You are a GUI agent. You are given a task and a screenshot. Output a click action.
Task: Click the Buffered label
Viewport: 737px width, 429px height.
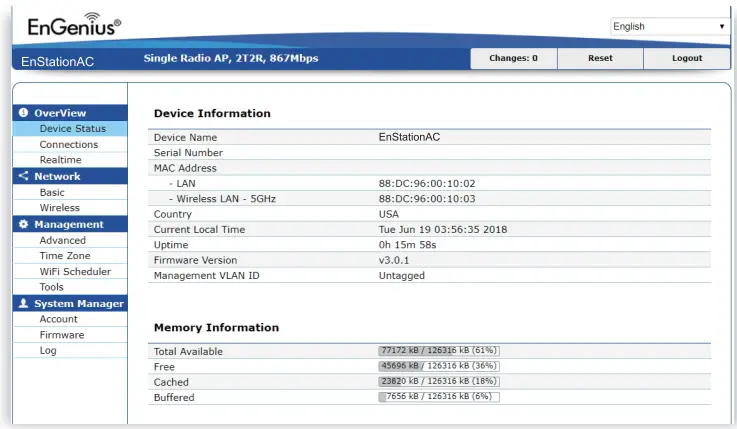click(174, 398)
